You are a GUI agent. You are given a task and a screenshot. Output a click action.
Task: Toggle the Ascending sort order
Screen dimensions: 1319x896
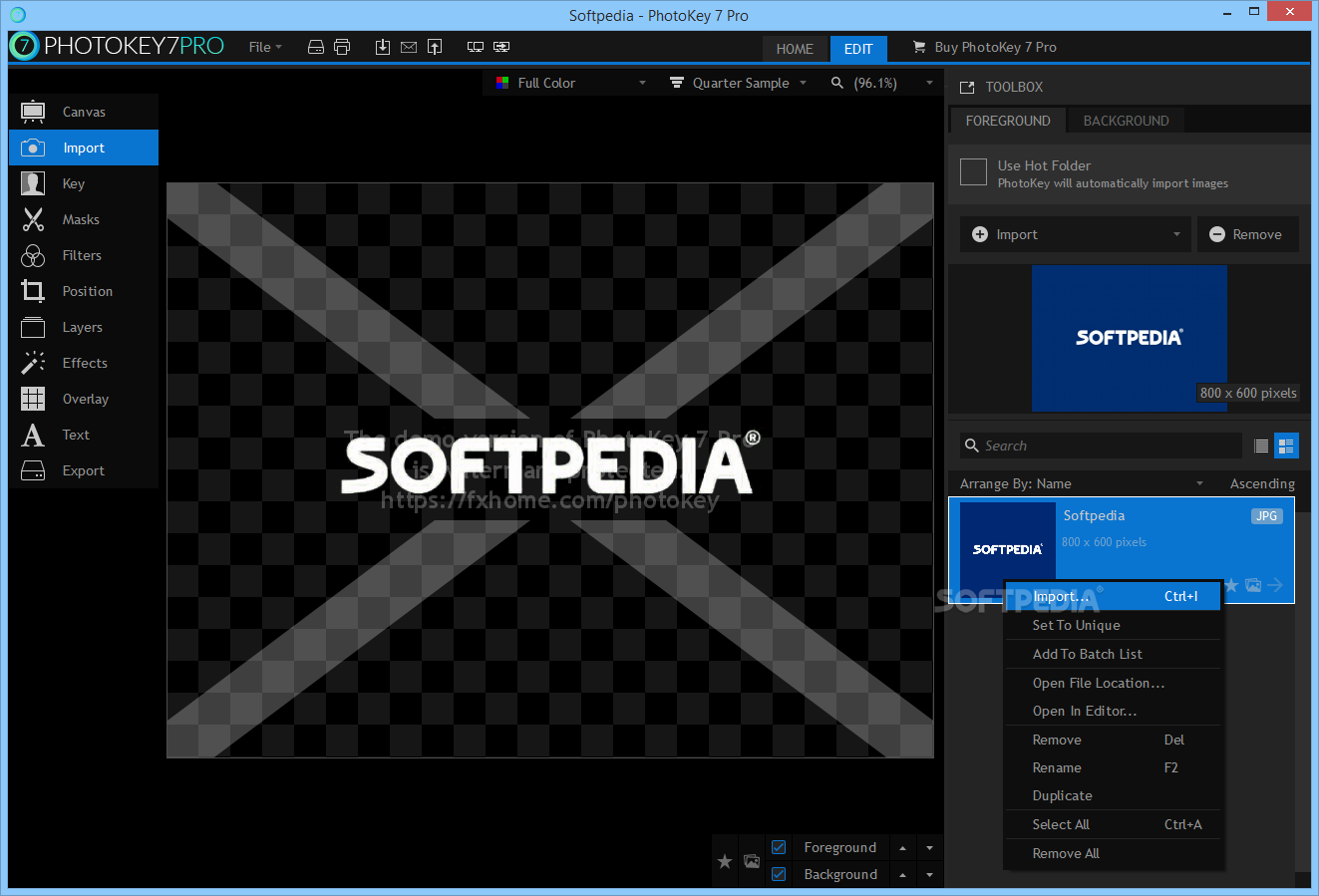pyautogui.click(x=1262, y=483)
